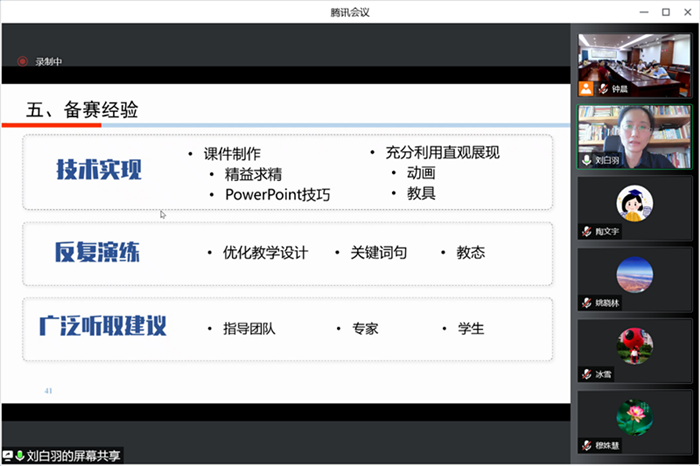The height and width of the screenshot is (466, 700).
Task: Click 冰雪's red mascot avatar
Action: pyautogui.click(x=634, y=345)
